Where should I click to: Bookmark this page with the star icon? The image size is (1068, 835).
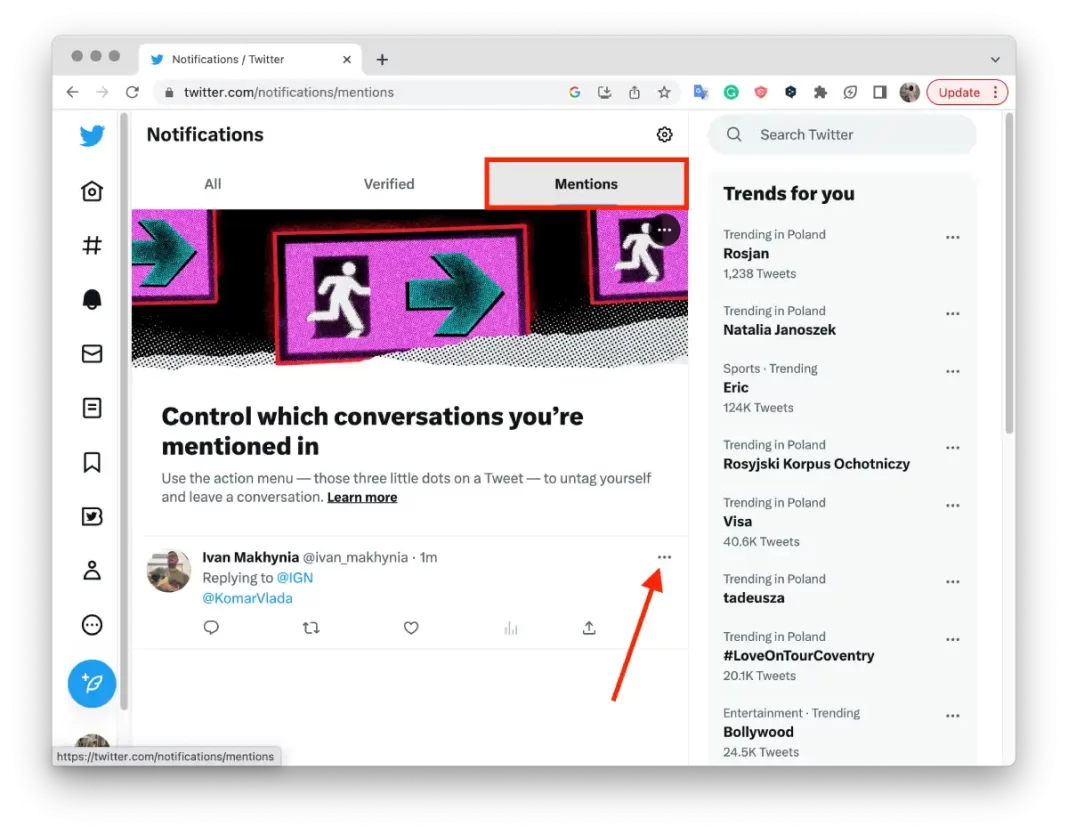click(x=664, y=92)
